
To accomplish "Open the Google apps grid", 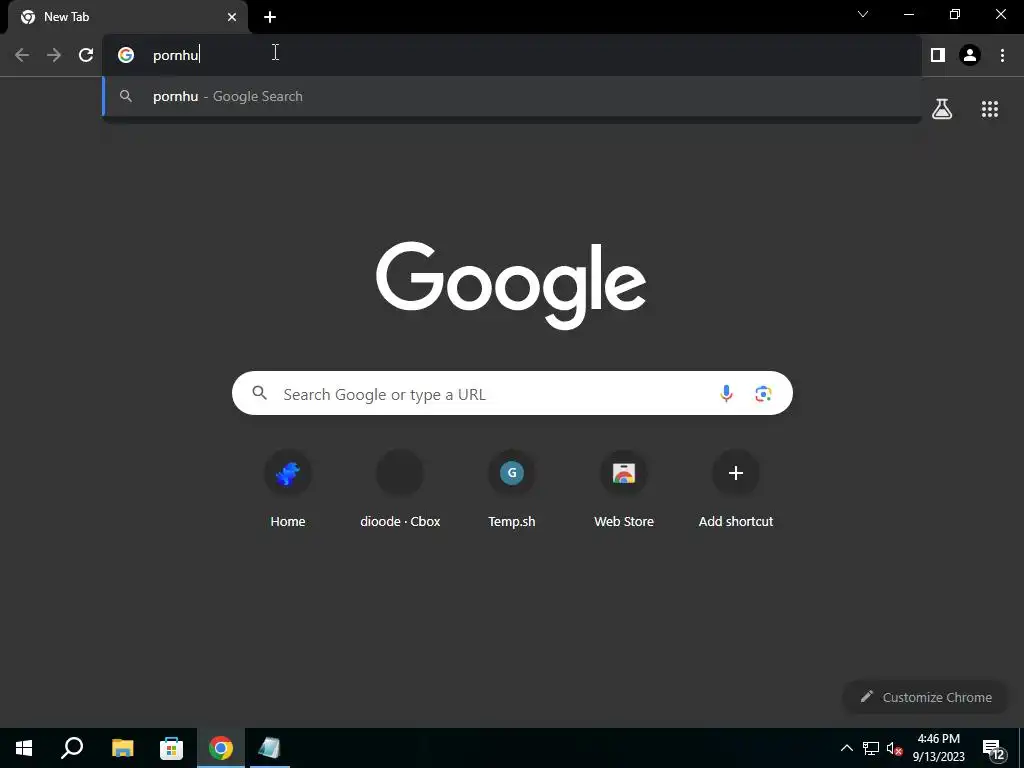I will 990,109.
